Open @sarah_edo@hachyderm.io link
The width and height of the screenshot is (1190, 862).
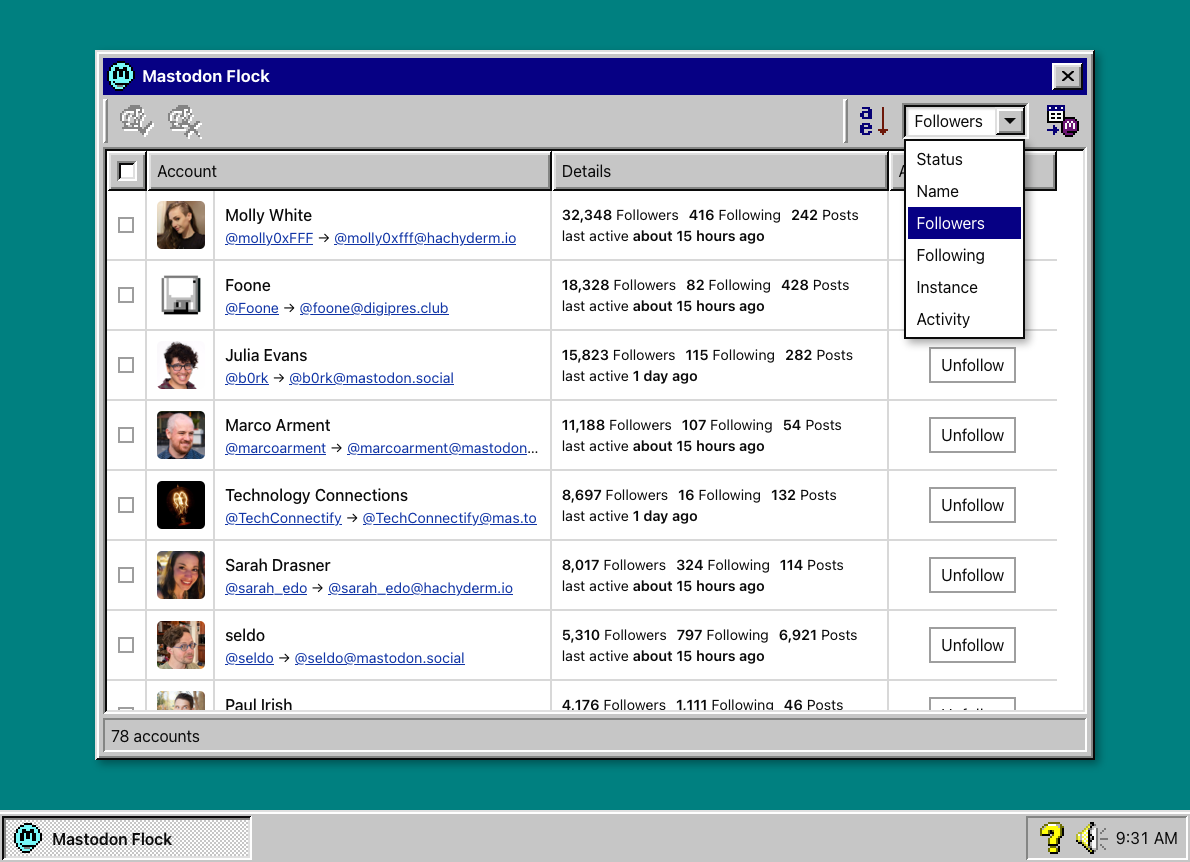[x=420, y=588]
